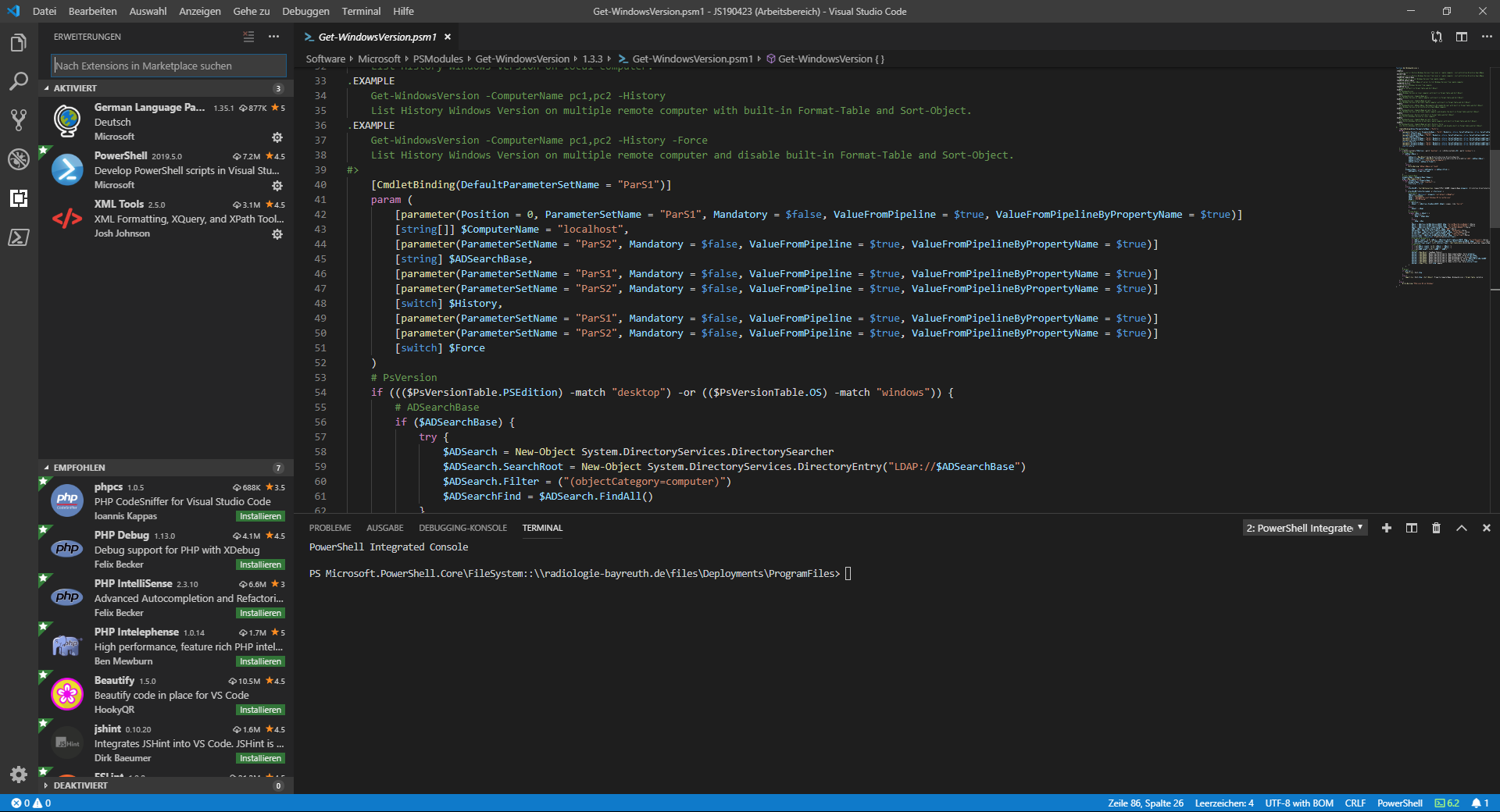1500x812 pixels.
Task: Open changes compare icon in editor toolbar
Action: pyautogui.click(x=1436, y=37)
